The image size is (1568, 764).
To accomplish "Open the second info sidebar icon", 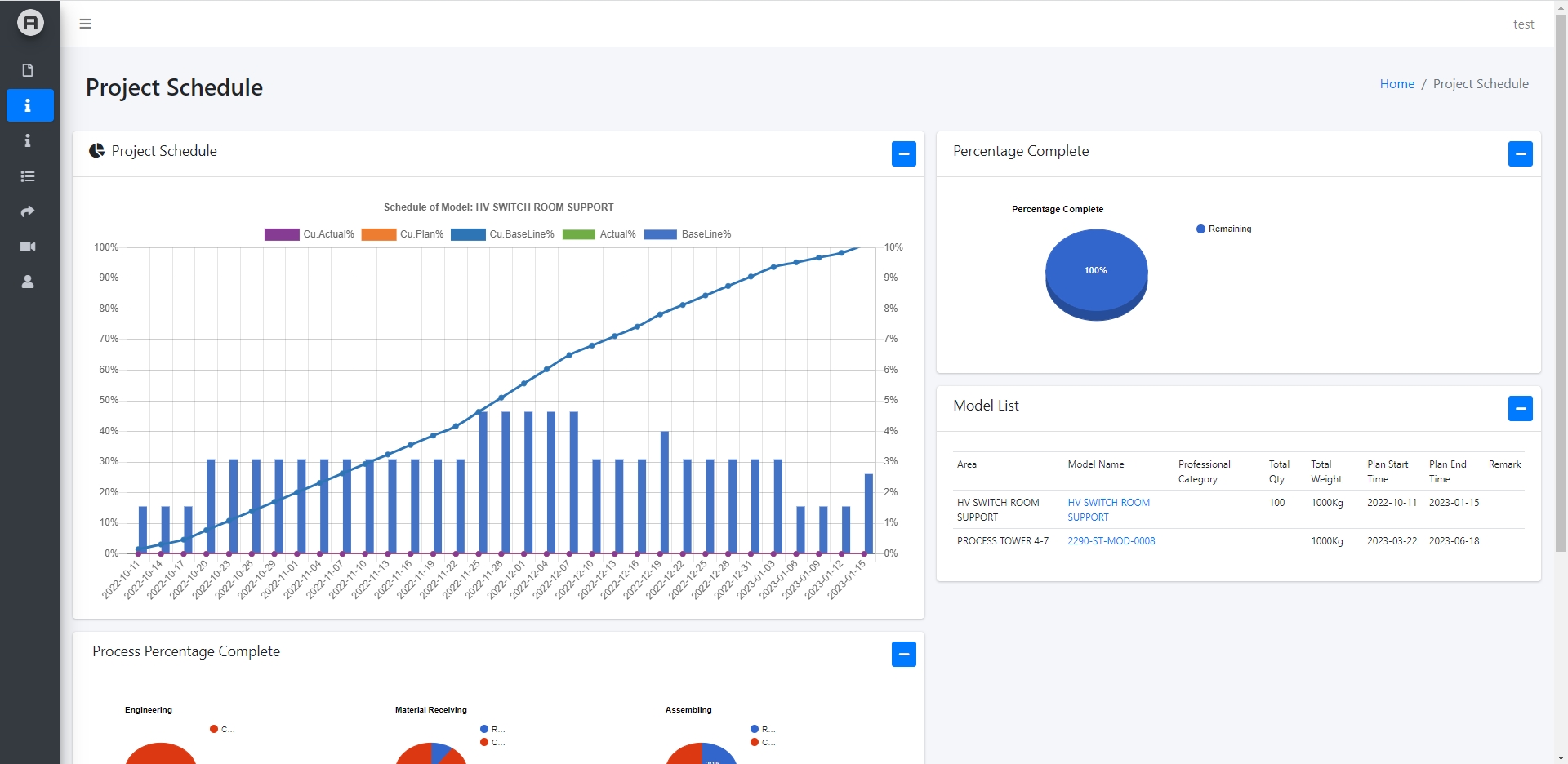I will tap(28, 140).
